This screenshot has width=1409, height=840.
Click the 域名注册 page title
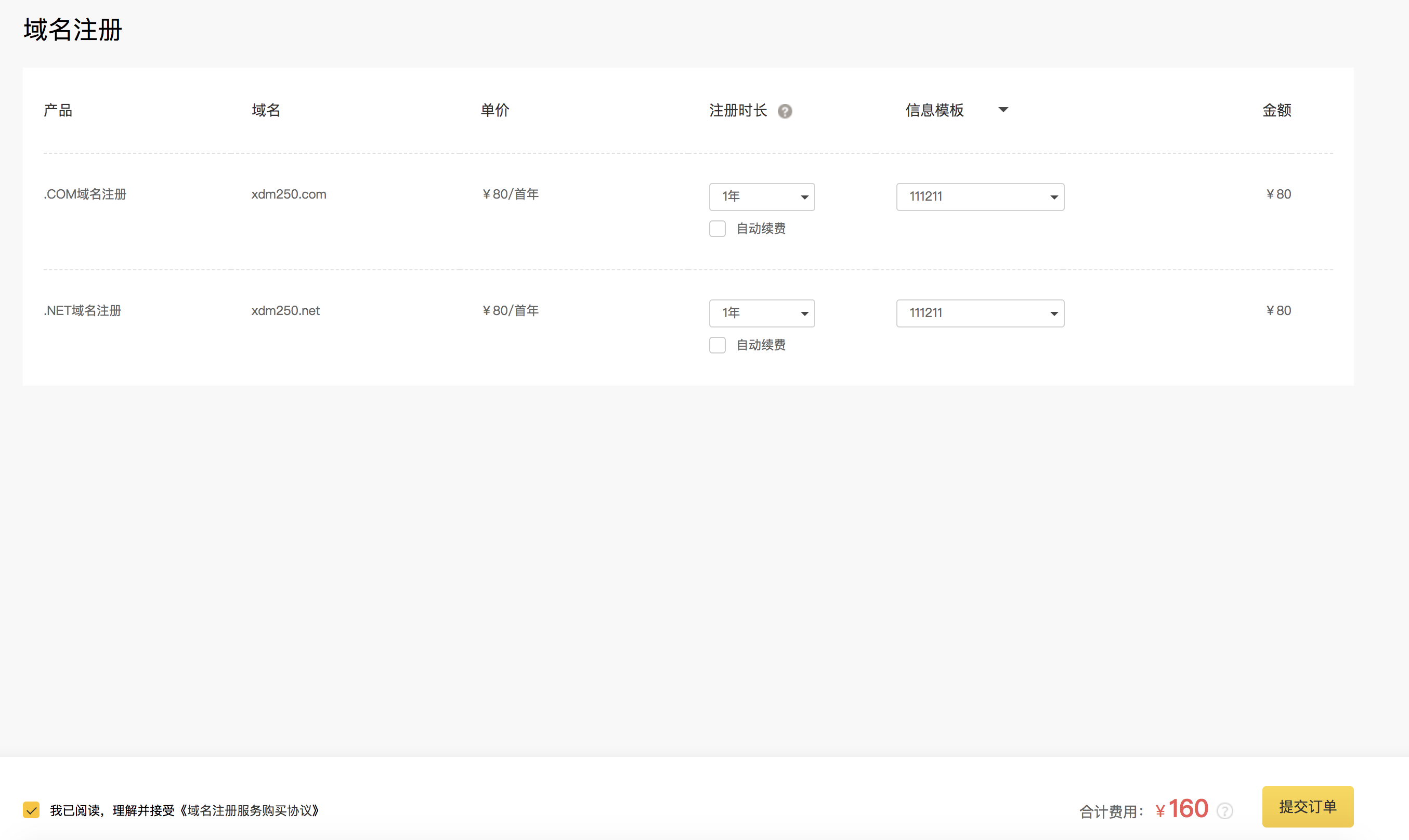[73, 30]
